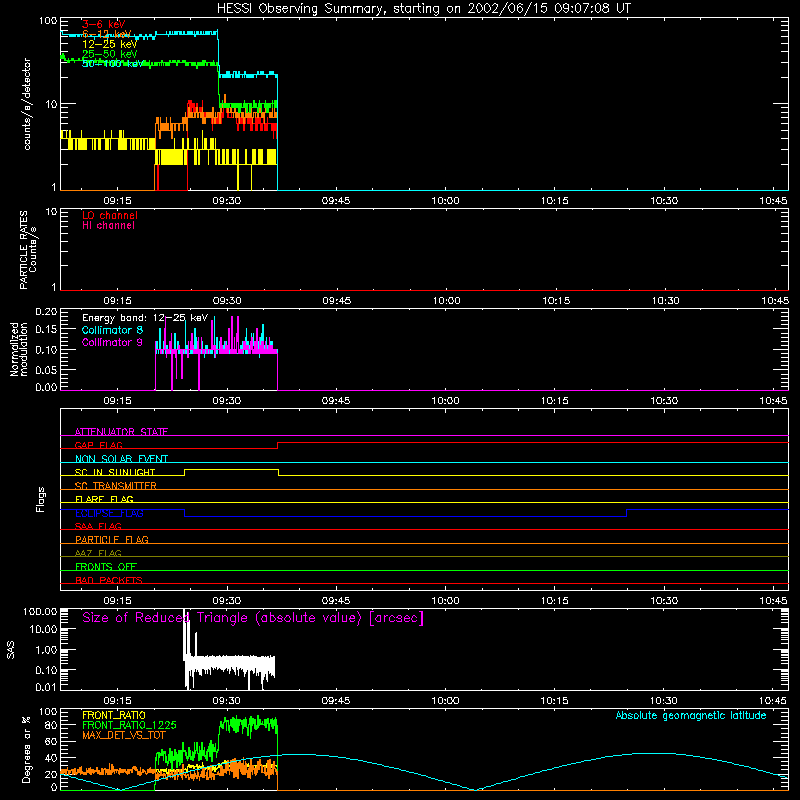
Task: Click the 'Degrees or %' axis label
Action: click(26, 749)
